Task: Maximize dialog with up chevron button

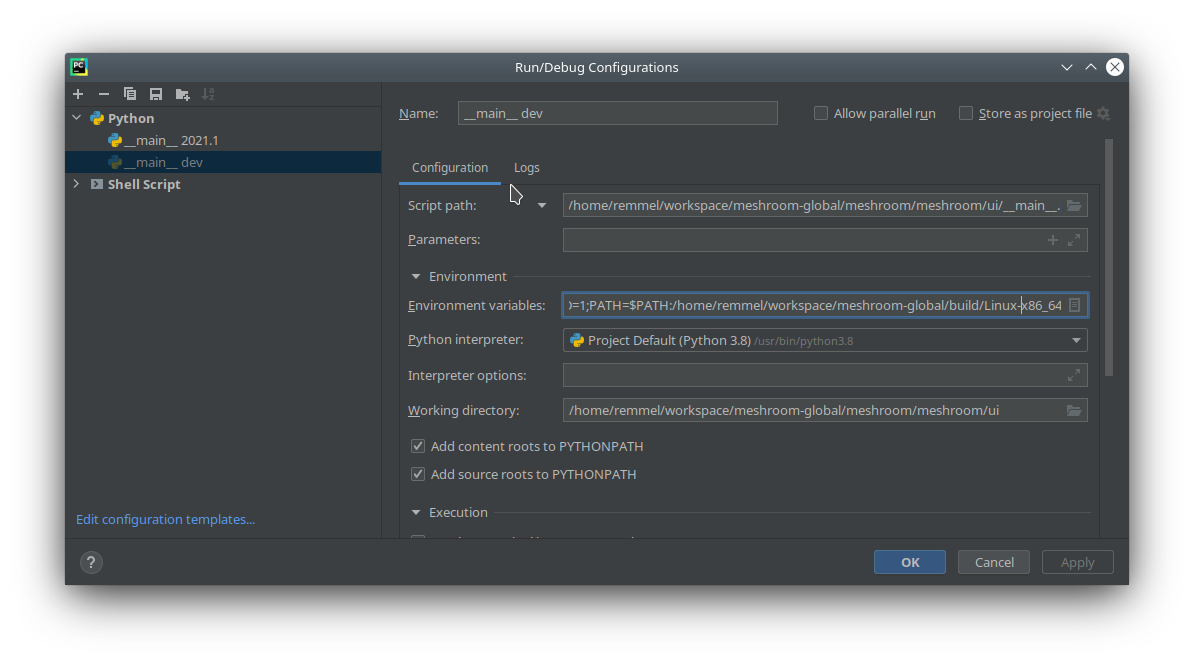Action: coord(1090,67)
